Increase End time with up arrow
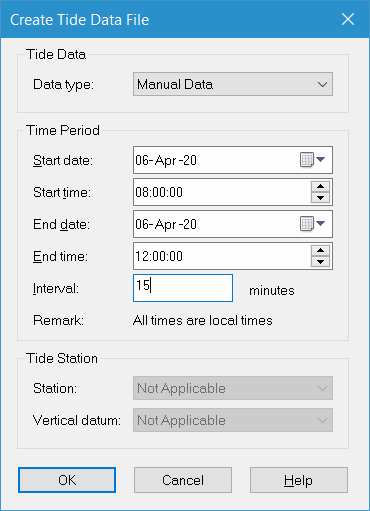The width and height of the screenshot is (370, 511). (320, 250)
